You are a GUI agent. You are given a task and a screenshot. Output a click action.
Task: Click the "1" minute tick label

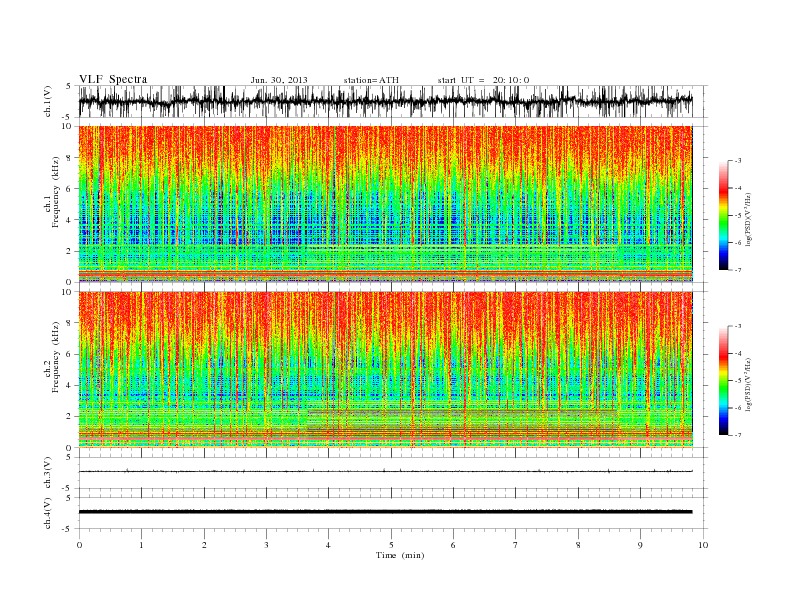pyautogui.click(x=141, y=545)
